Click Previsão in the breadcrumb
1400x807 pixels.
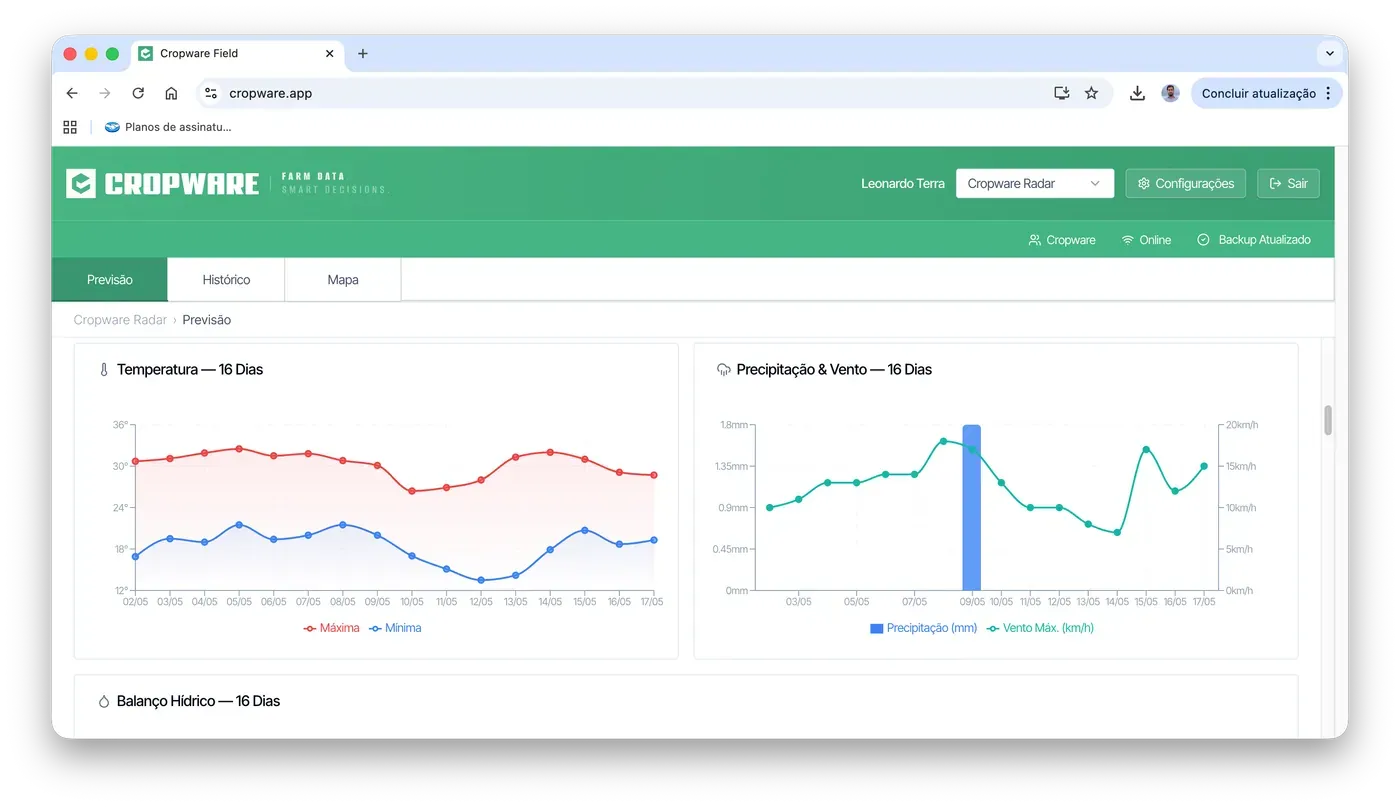pyautogui.click(x=207, y=320)
